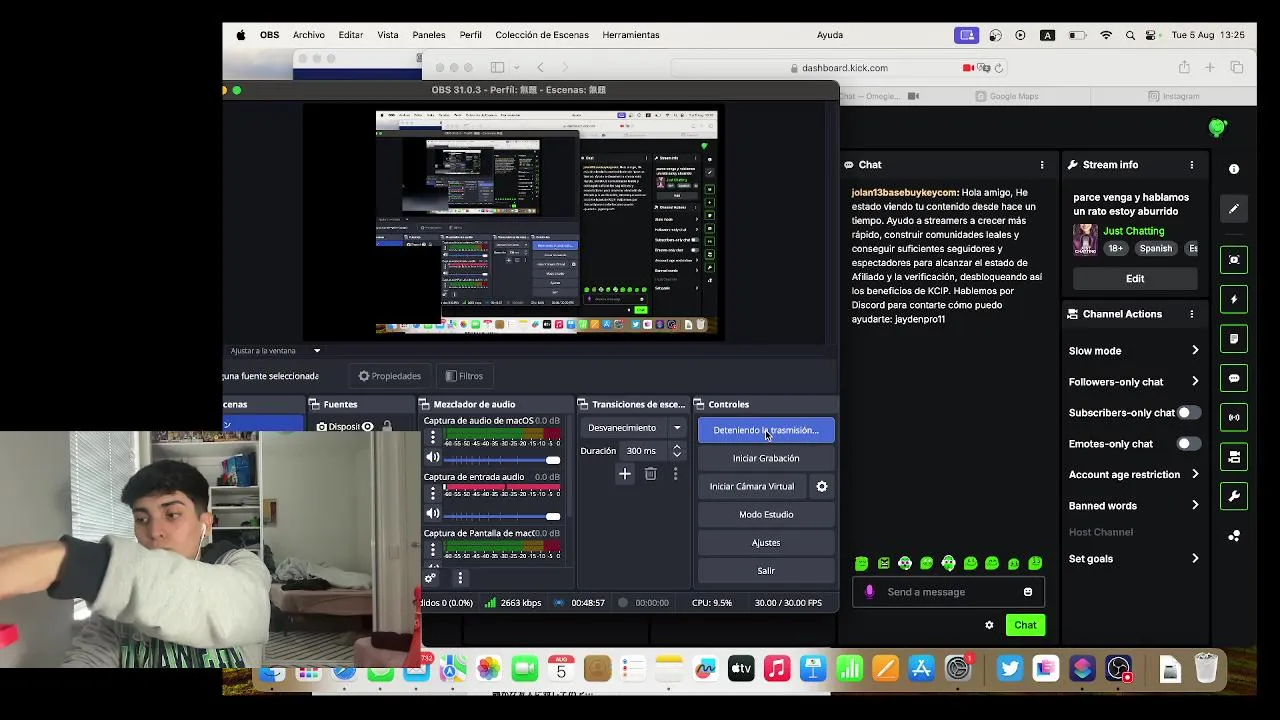Click Iniciar Cámara Virtual

click(752, 486)
